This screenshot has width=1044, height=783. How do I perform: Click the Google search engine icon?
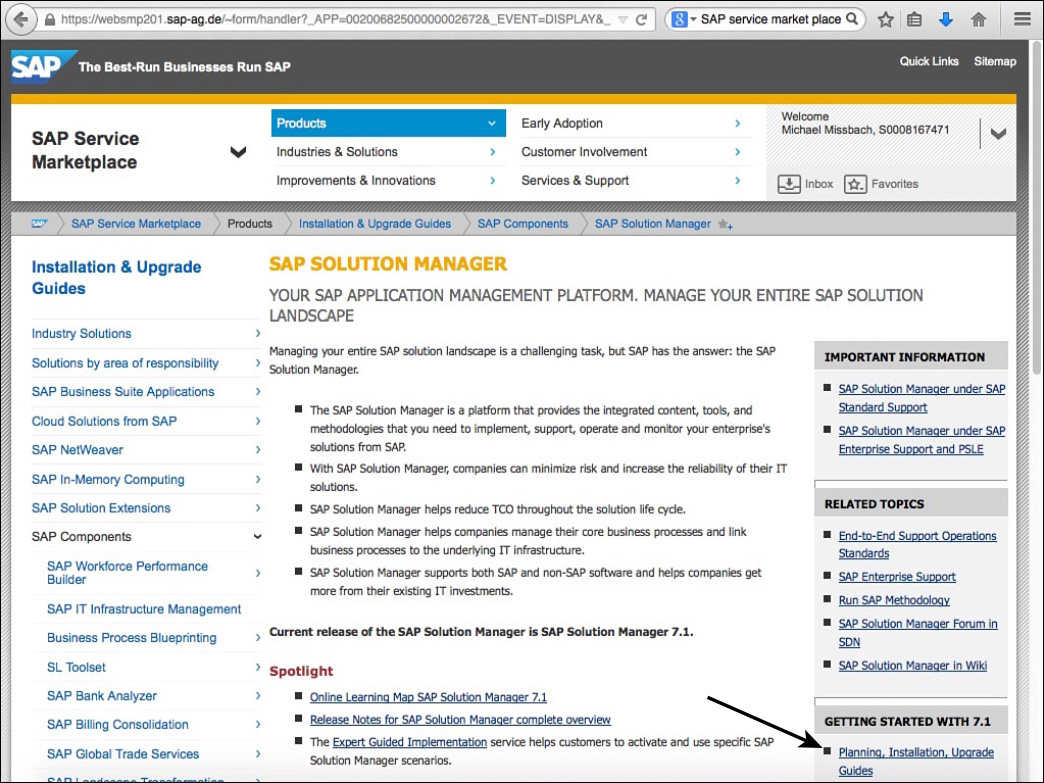pyautogui.click(x=679, y=19)
